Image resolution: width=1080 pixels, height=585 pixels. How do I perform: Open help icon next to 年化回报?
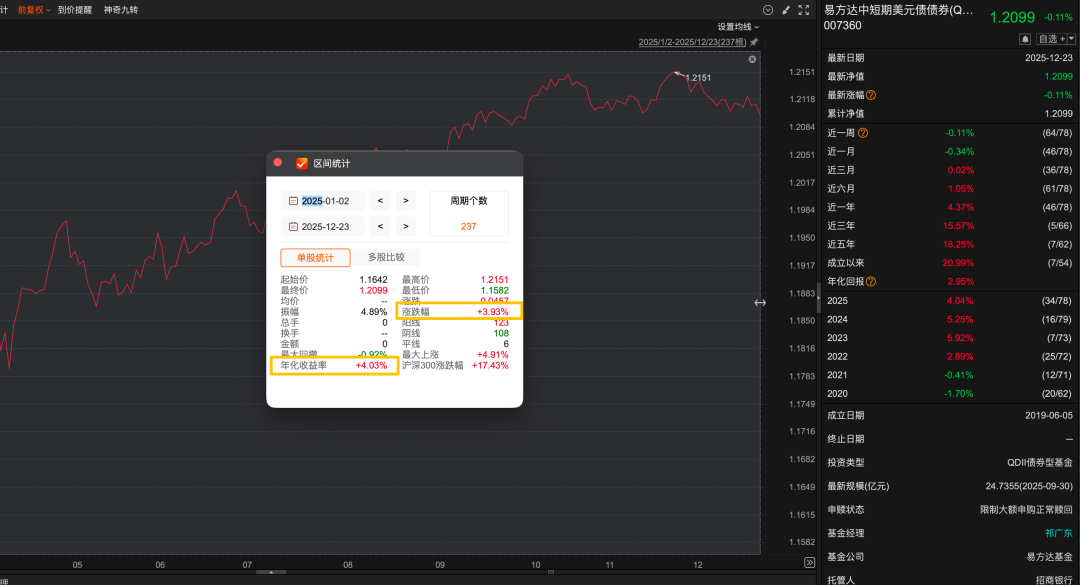point(871,282)
